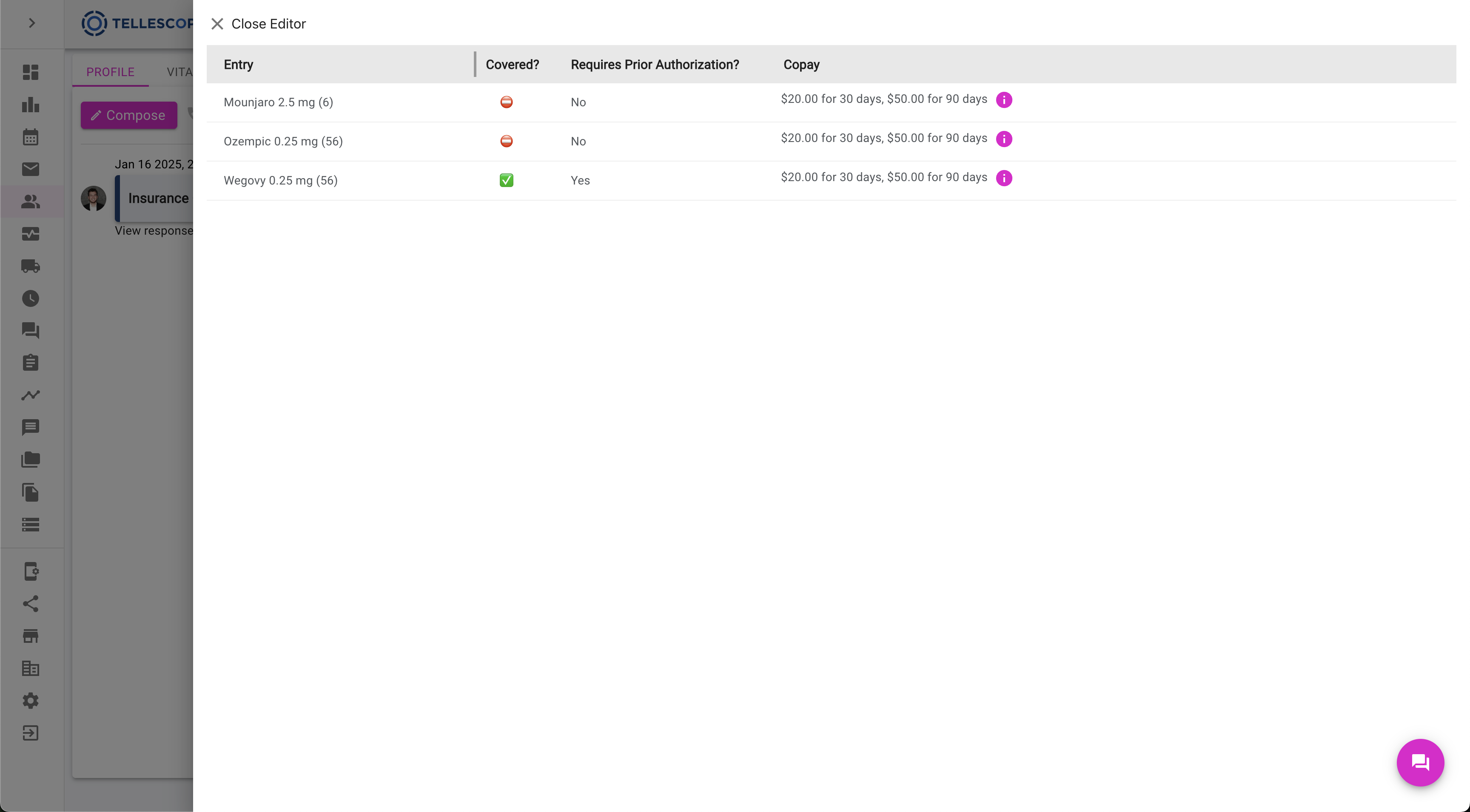Switch to the VITA tab behind editor
The width and height of the screenshot is (1470, 812).
click(x=179, y=72)
